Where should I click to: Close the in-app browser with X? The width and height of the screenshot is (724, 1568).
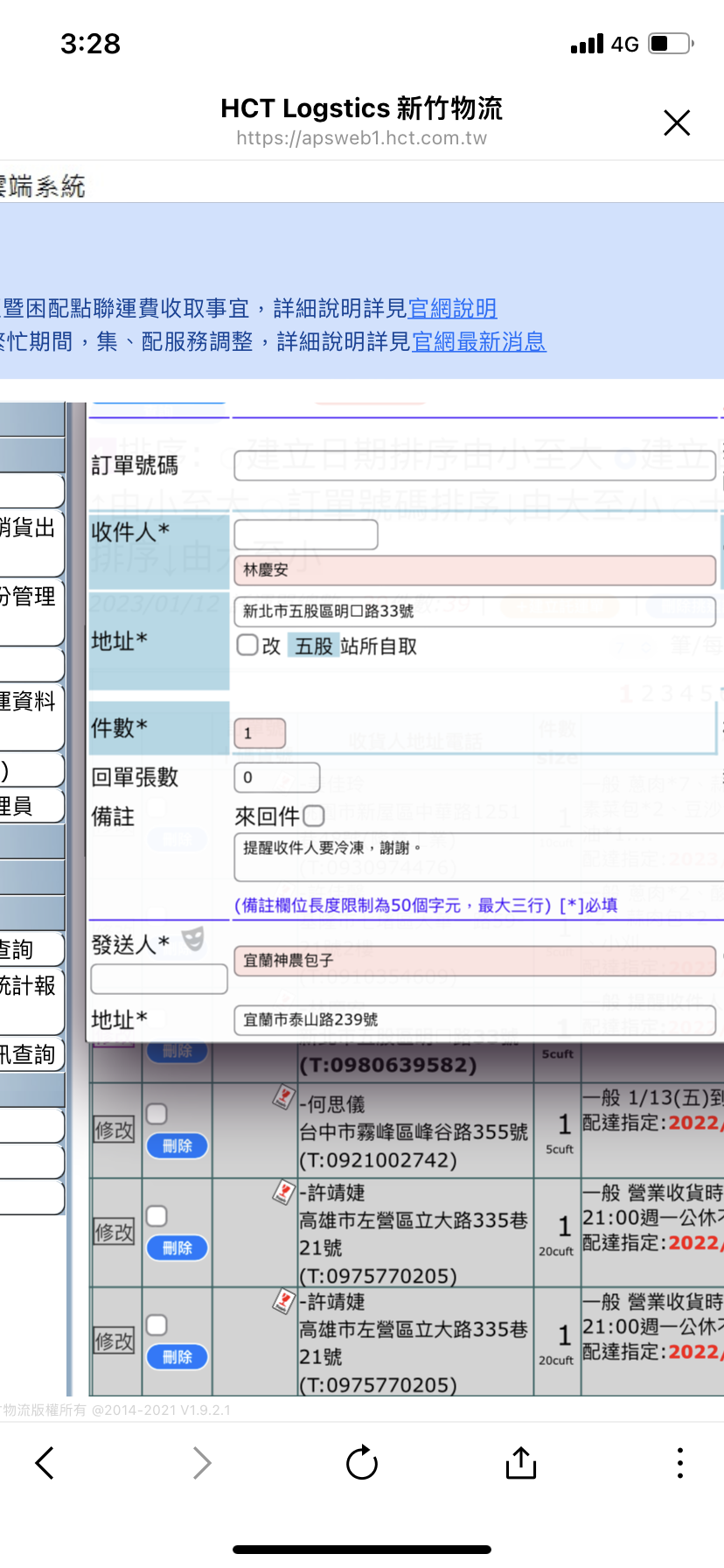click(x=677, y=122)
